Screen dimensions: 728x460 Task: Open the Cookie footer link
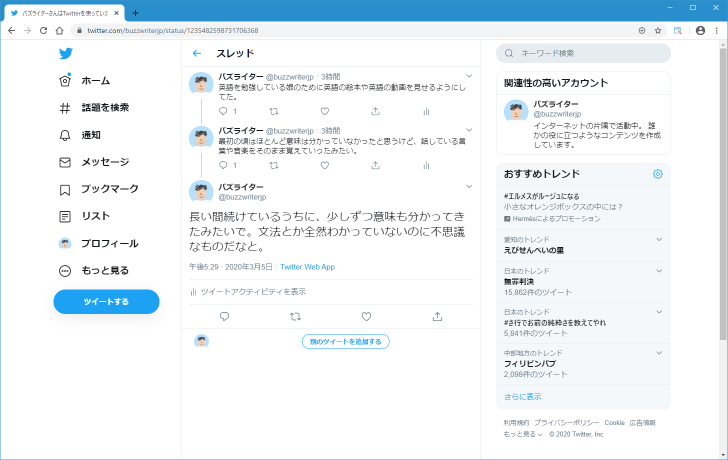(x=614, y=423)
